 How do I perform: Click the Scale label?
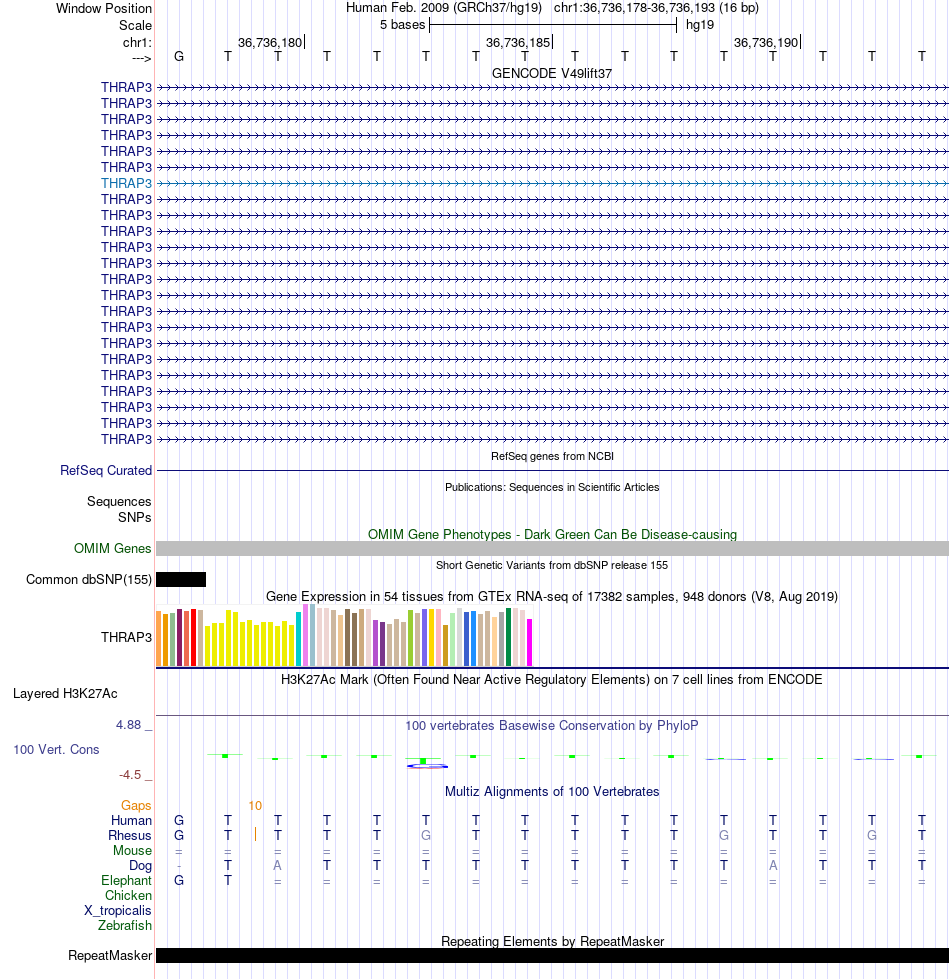click(135, 26)
